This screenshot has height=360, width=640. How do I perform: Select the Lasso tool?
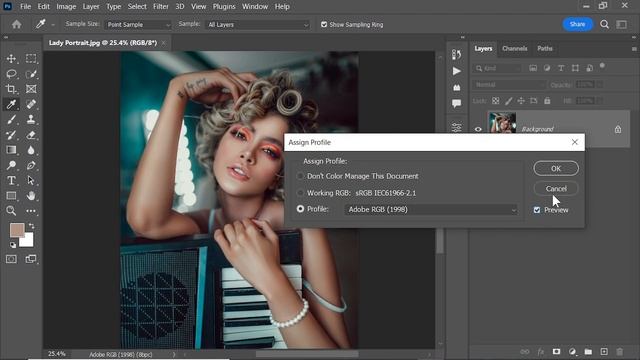(x=11, y=74)
